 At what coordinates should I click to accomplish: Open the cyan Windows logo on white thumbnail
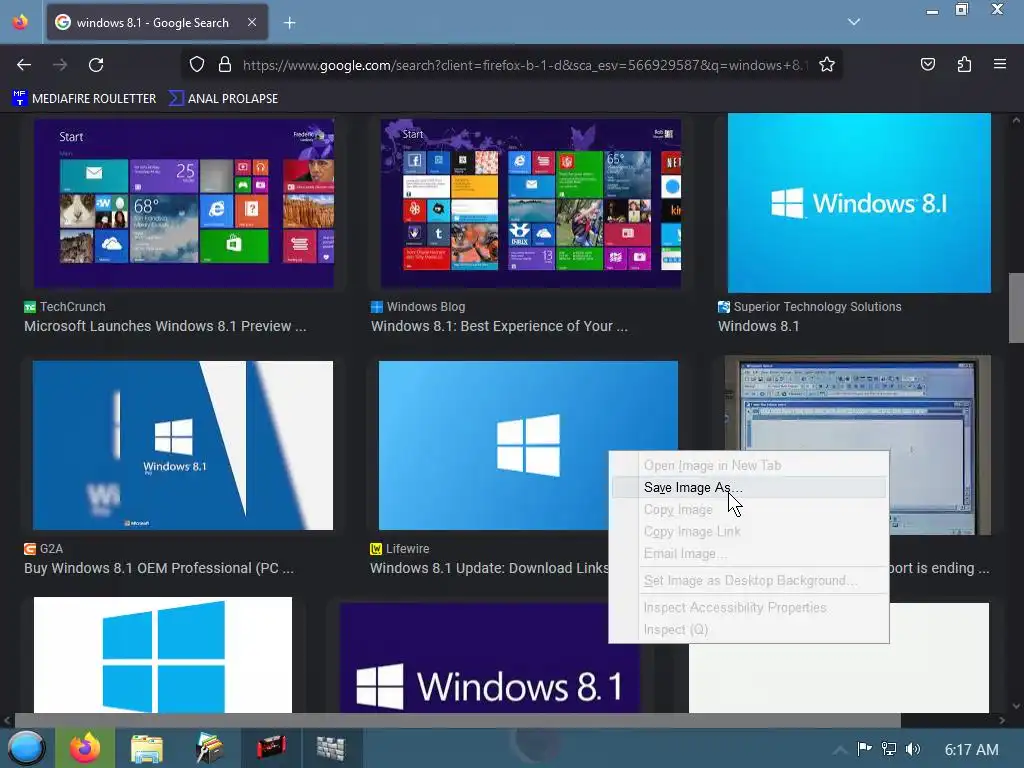coord(163,655)
